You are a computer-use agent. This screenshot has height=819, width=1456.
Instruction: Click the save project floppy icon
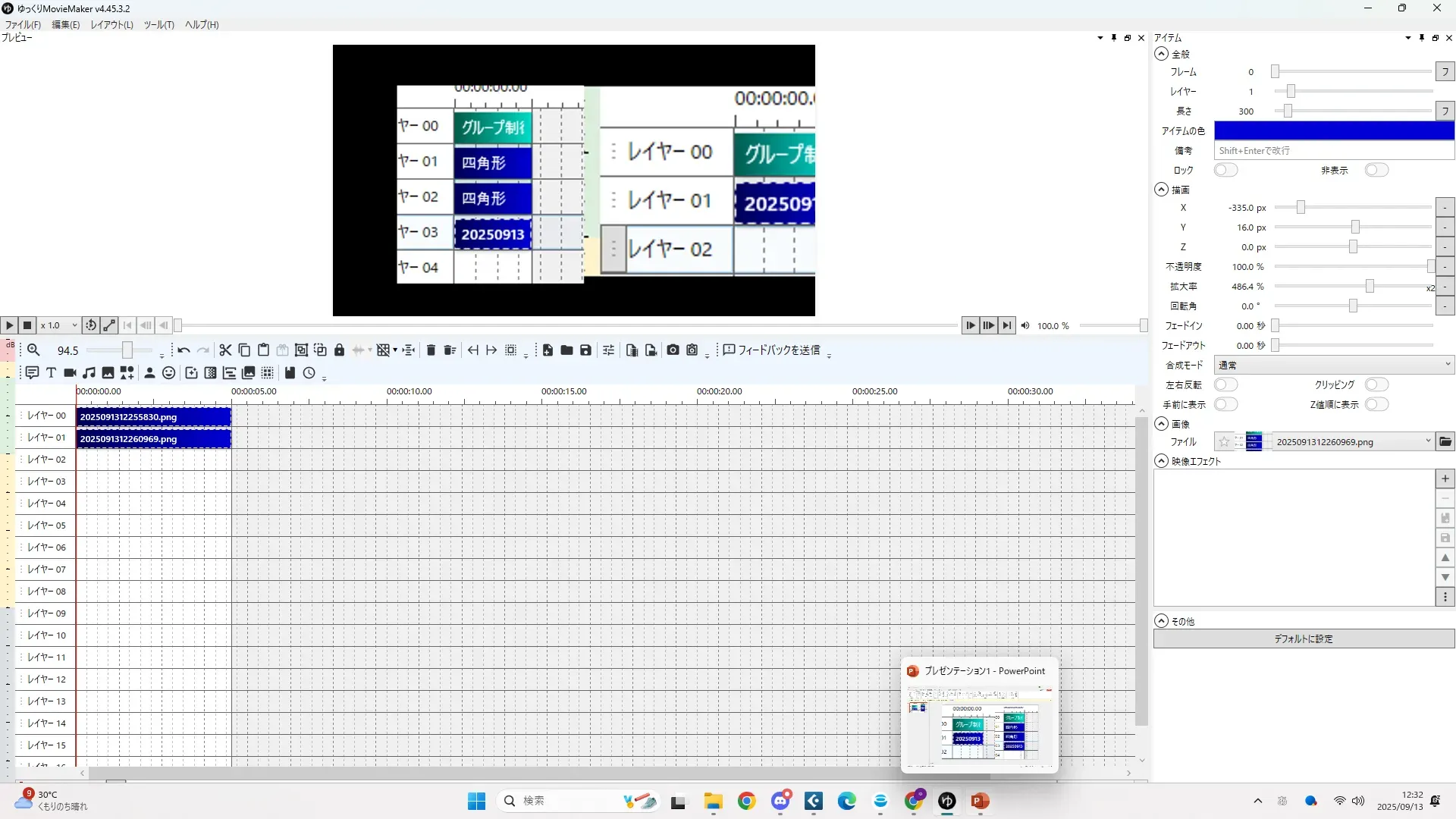(585, 350)
